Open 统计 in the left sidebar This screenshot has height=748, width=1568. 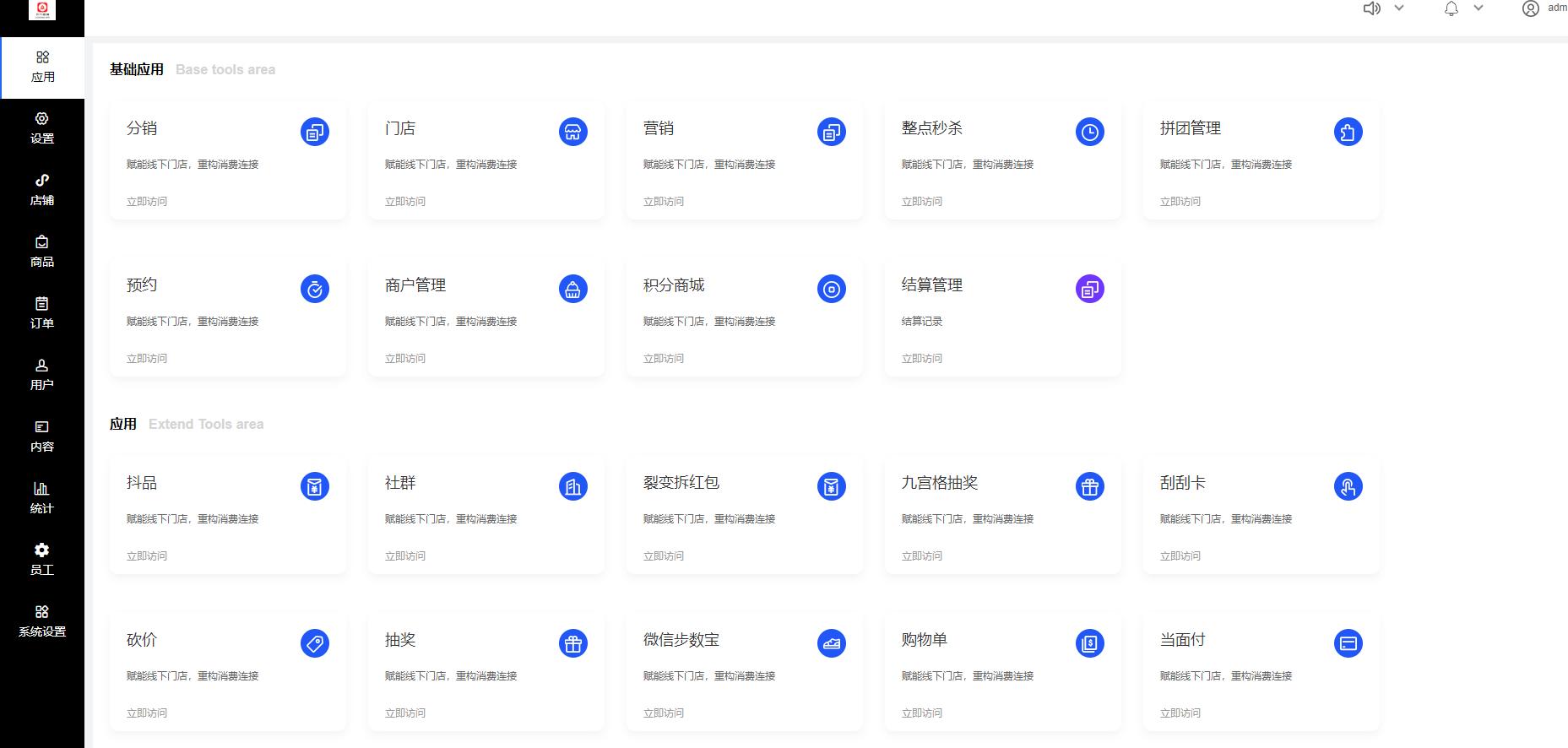(x=42, y=498)
